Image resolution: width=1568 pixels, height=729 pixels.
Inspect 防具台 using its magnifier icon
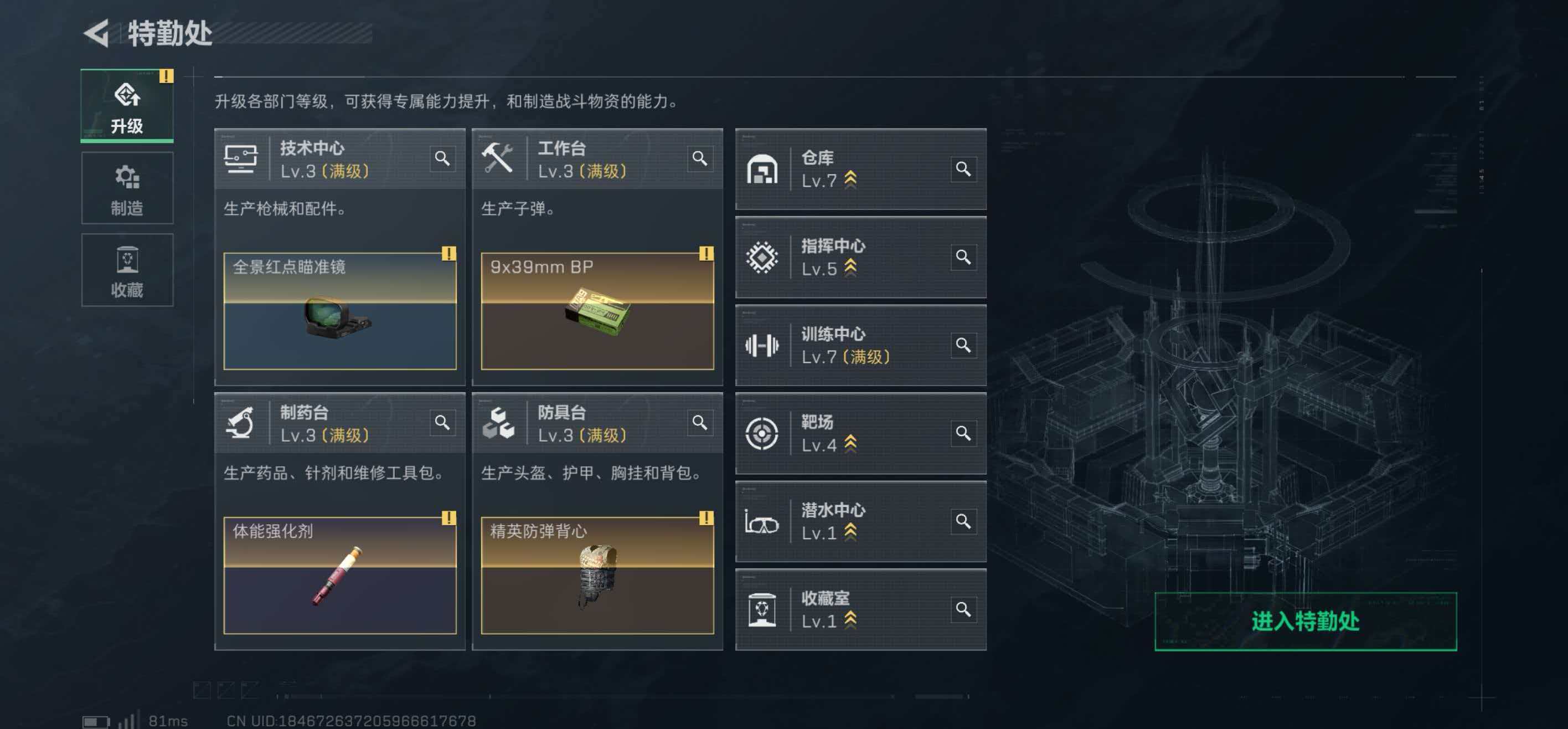tap(700, 423)
